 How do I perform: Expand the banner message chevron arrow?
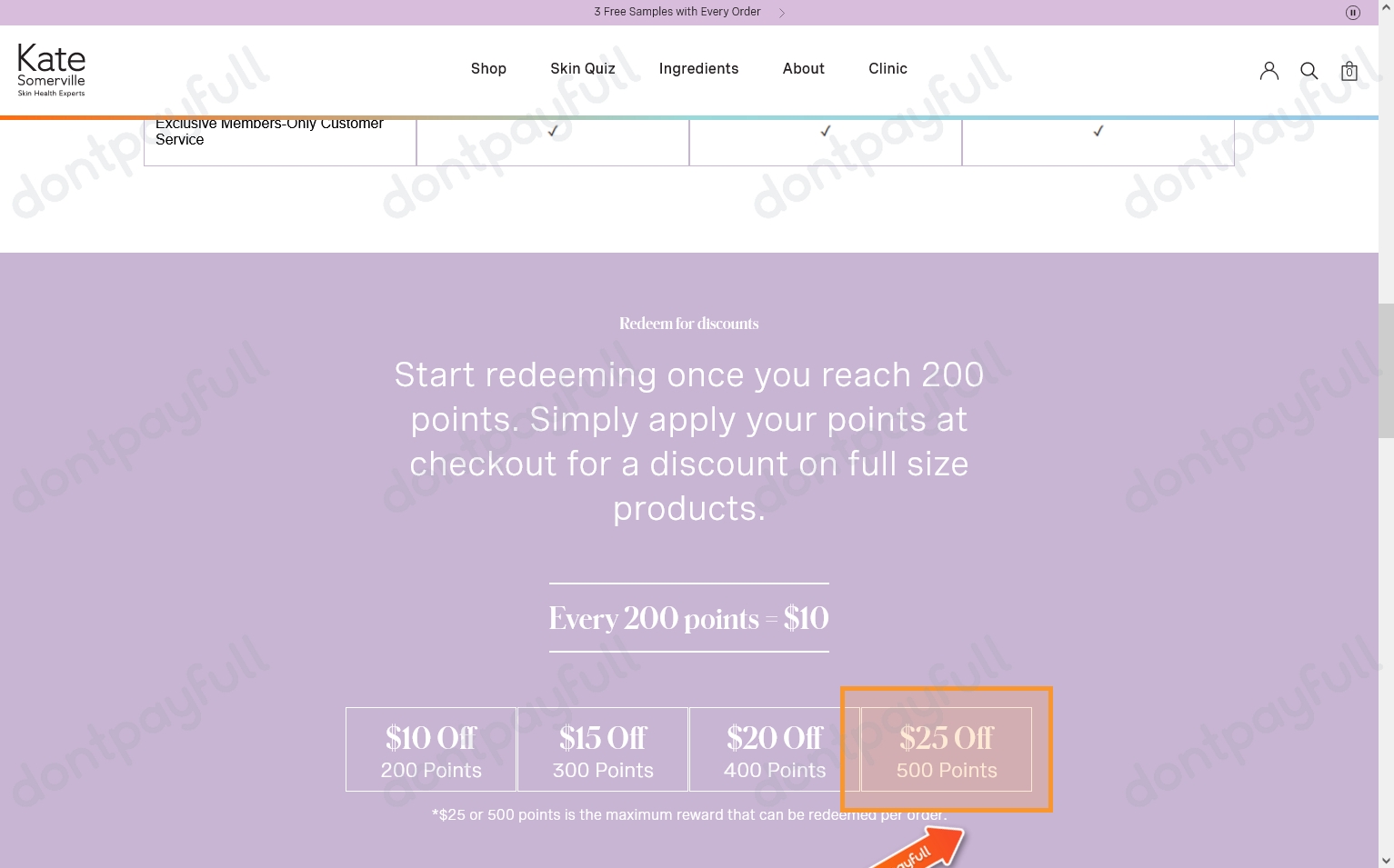pos(781,12)
